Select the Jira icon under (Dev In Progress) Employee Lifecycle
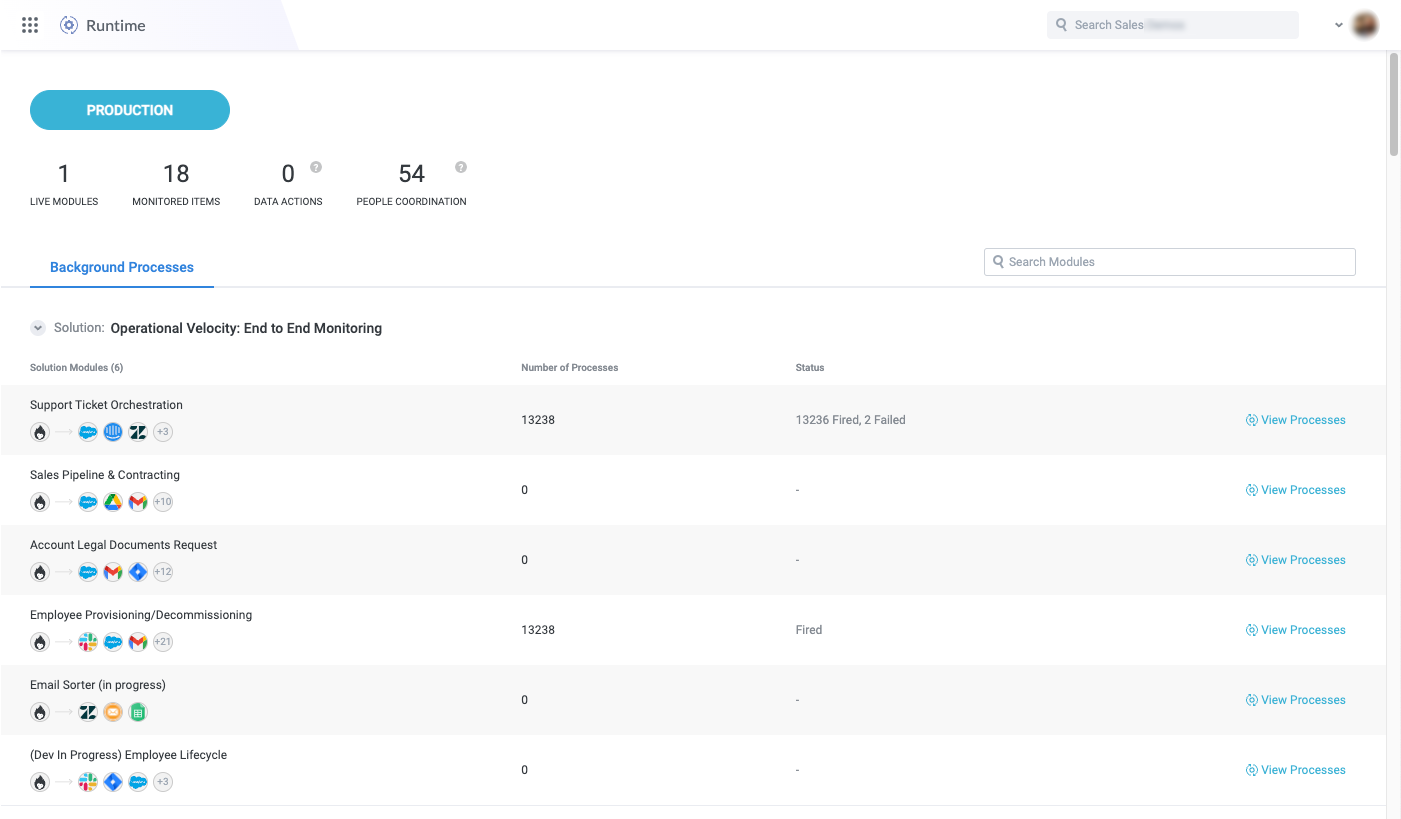The width and height of the screenshot is (1401, 819). [112, 782]
